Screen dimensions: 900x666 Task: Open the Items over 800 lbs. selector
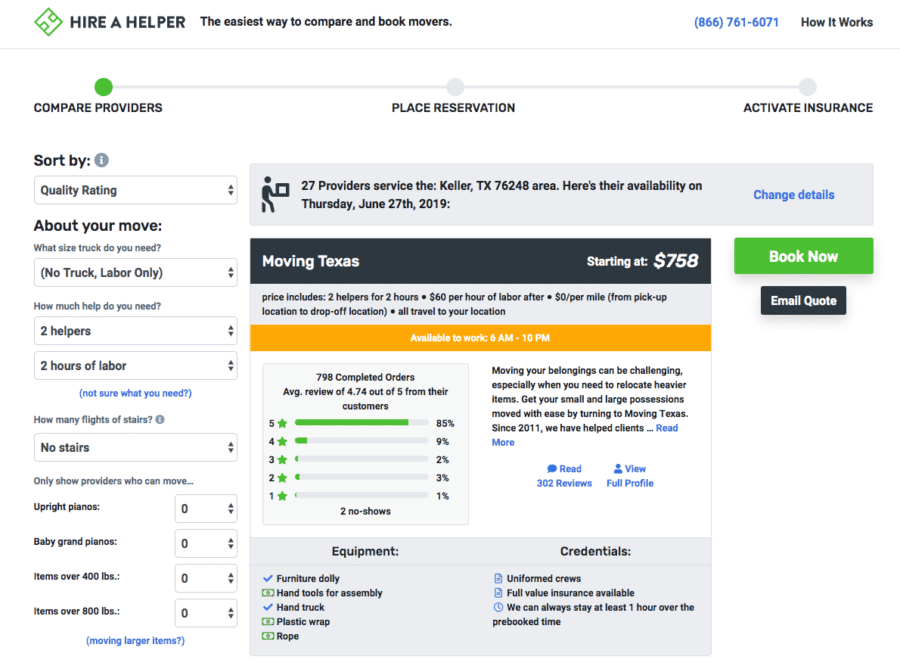[x=206, y=613]
